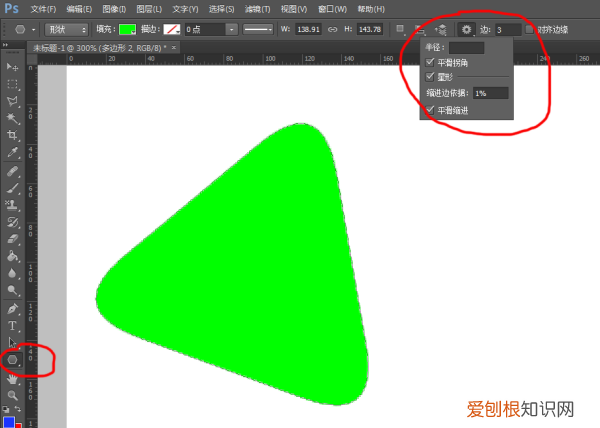Open the 形状 tool mode dropdown
The width and height of the screenshot is (600, 428).
point(66,30)
